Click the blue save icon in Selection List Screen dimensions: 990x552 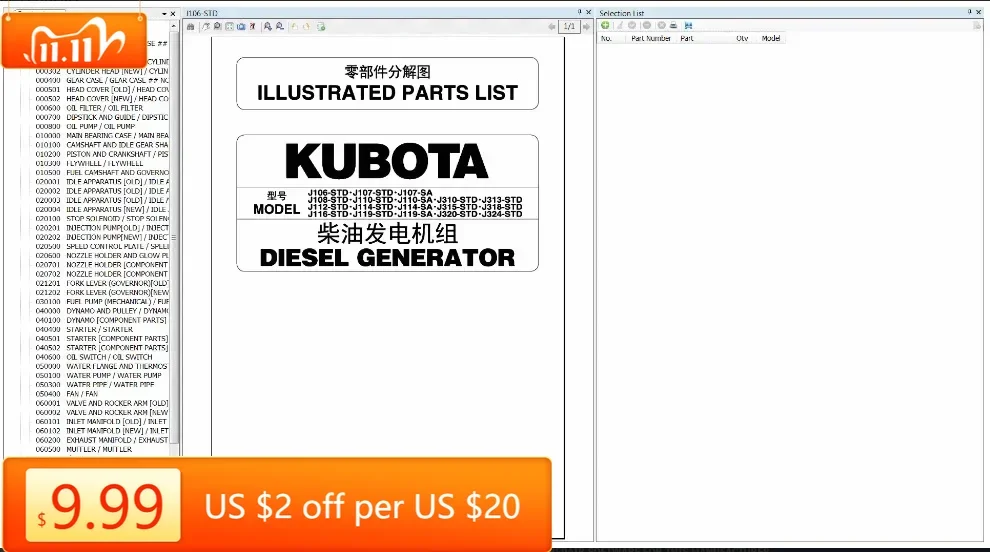(x=688, y=25)
